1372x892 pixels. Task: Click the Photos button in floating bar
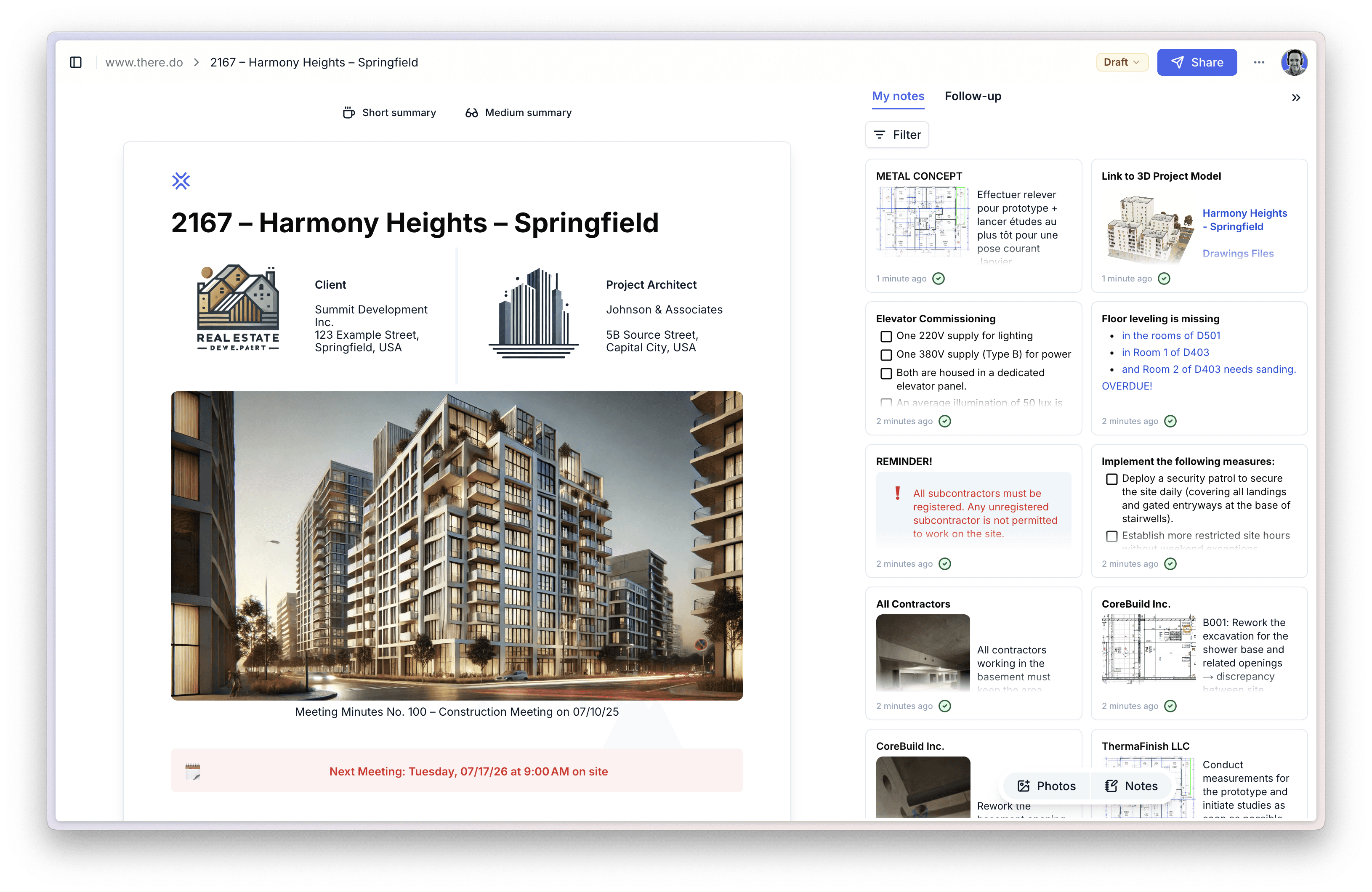[x=1047, y=786]
